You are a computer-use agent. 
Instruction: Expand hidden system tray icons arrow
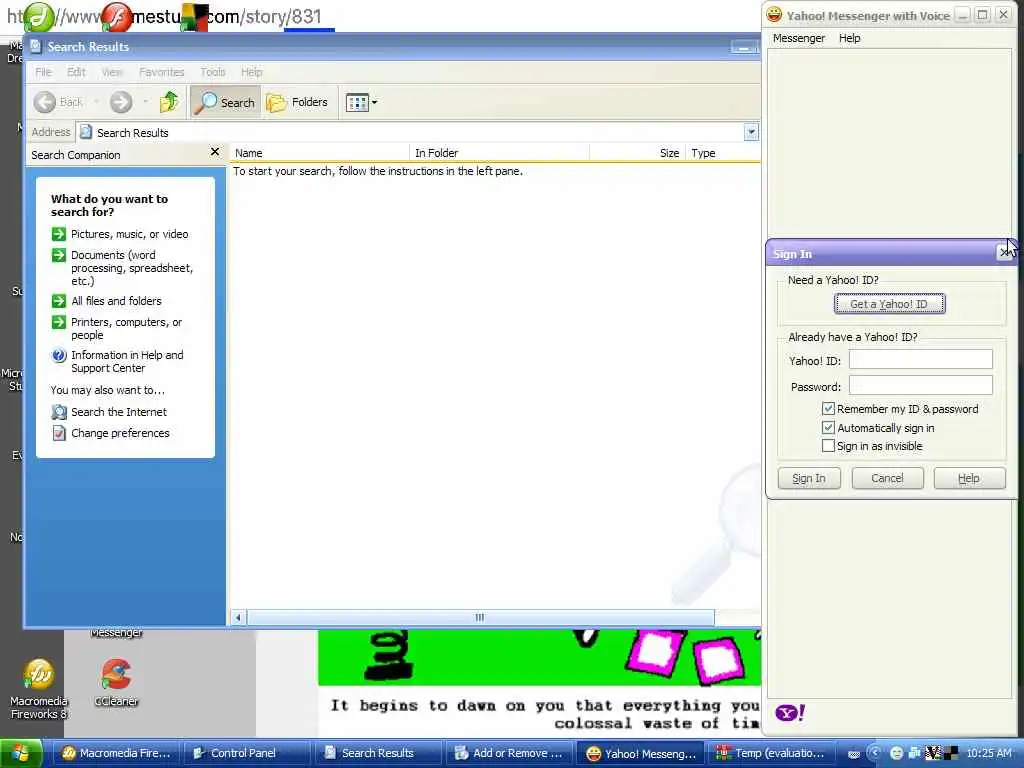pyautogui.click(x=875, y=753)
